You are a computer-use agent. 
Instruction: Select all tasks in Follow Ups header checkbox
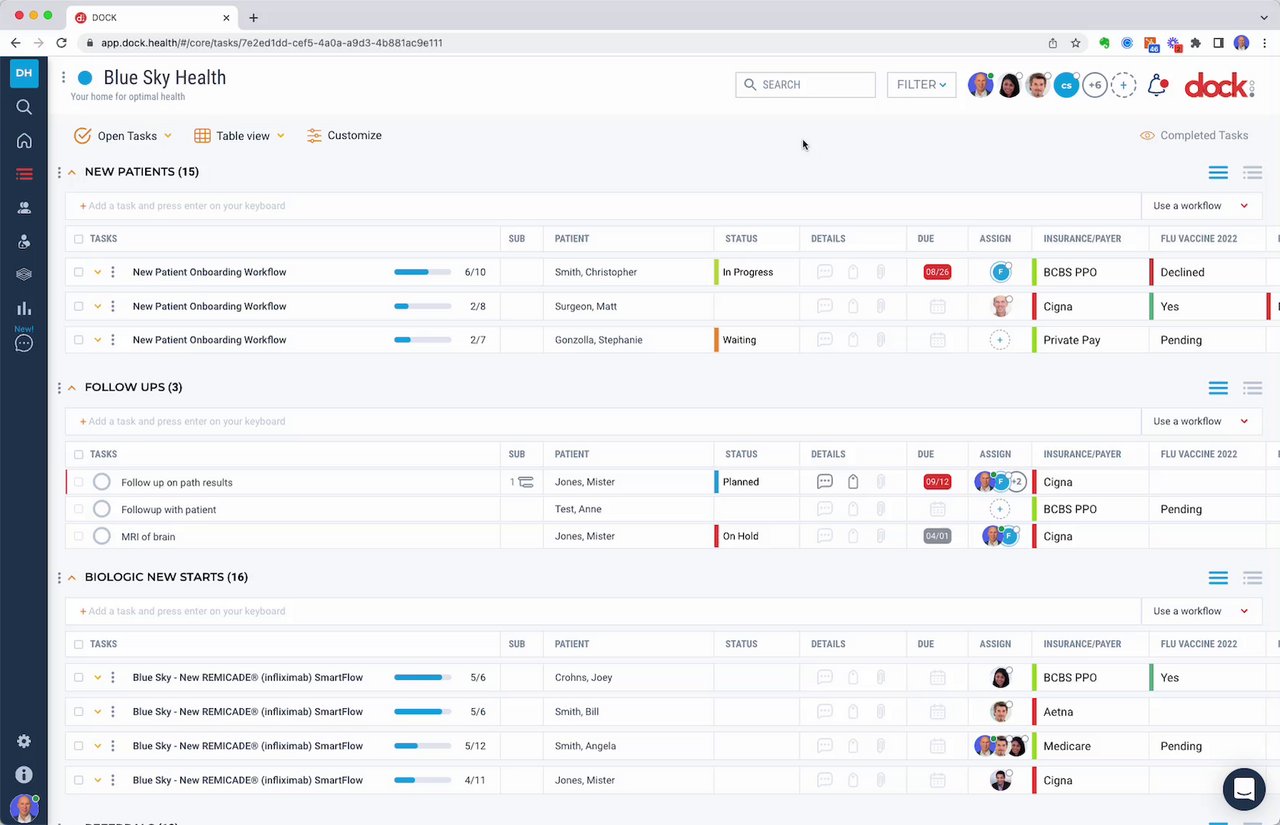79,454
